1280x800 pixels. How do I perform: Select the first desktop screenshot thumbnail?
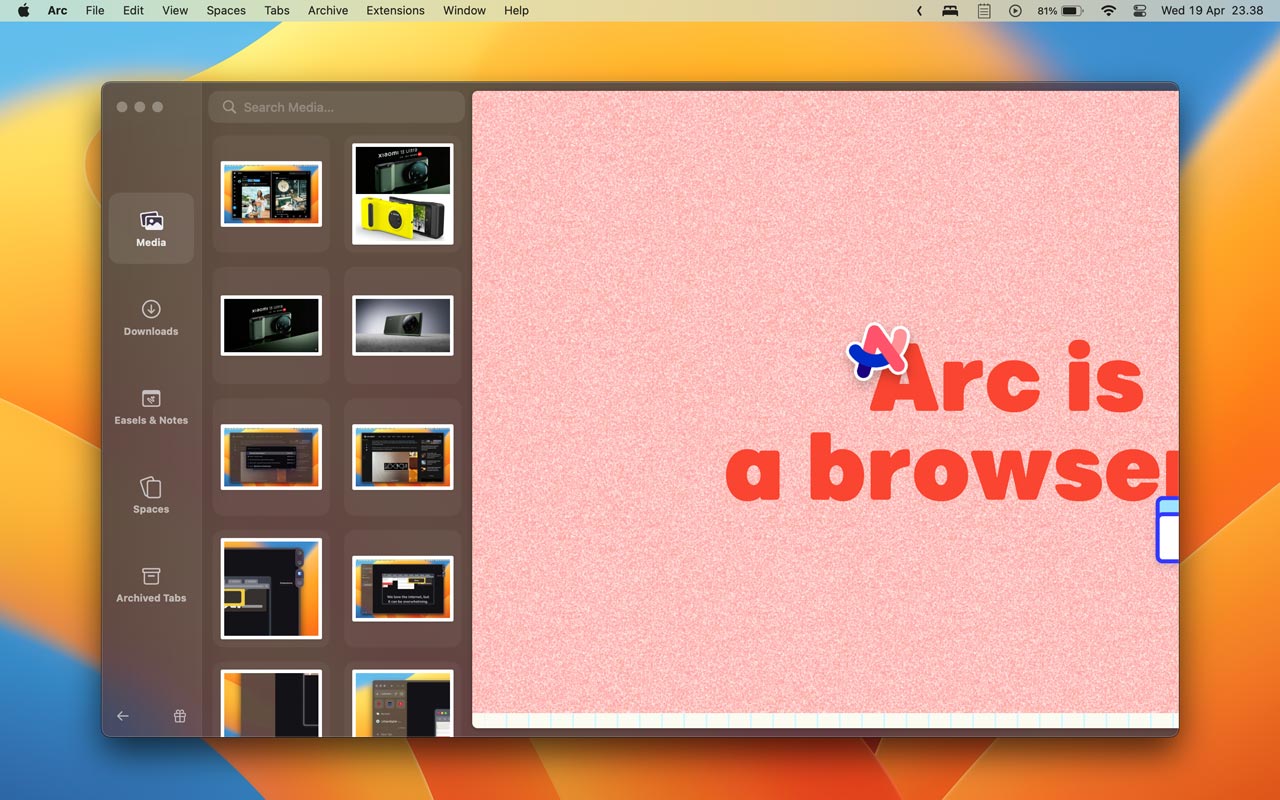[271, 194]
